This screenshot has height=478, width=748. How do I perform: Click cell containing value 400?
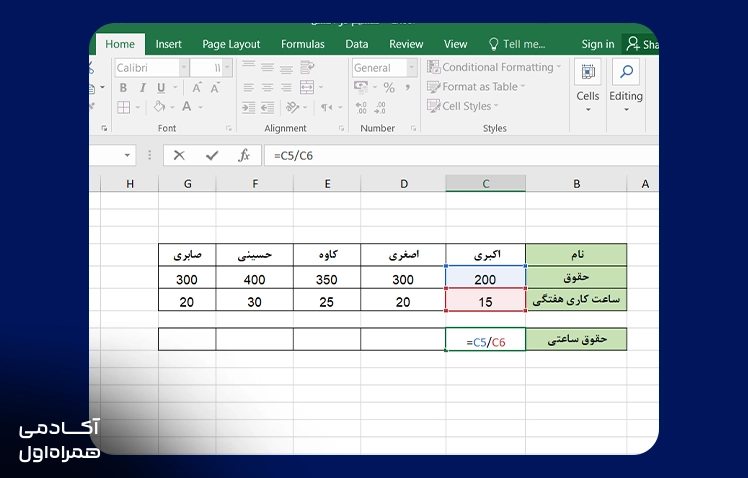click(254, 278)
